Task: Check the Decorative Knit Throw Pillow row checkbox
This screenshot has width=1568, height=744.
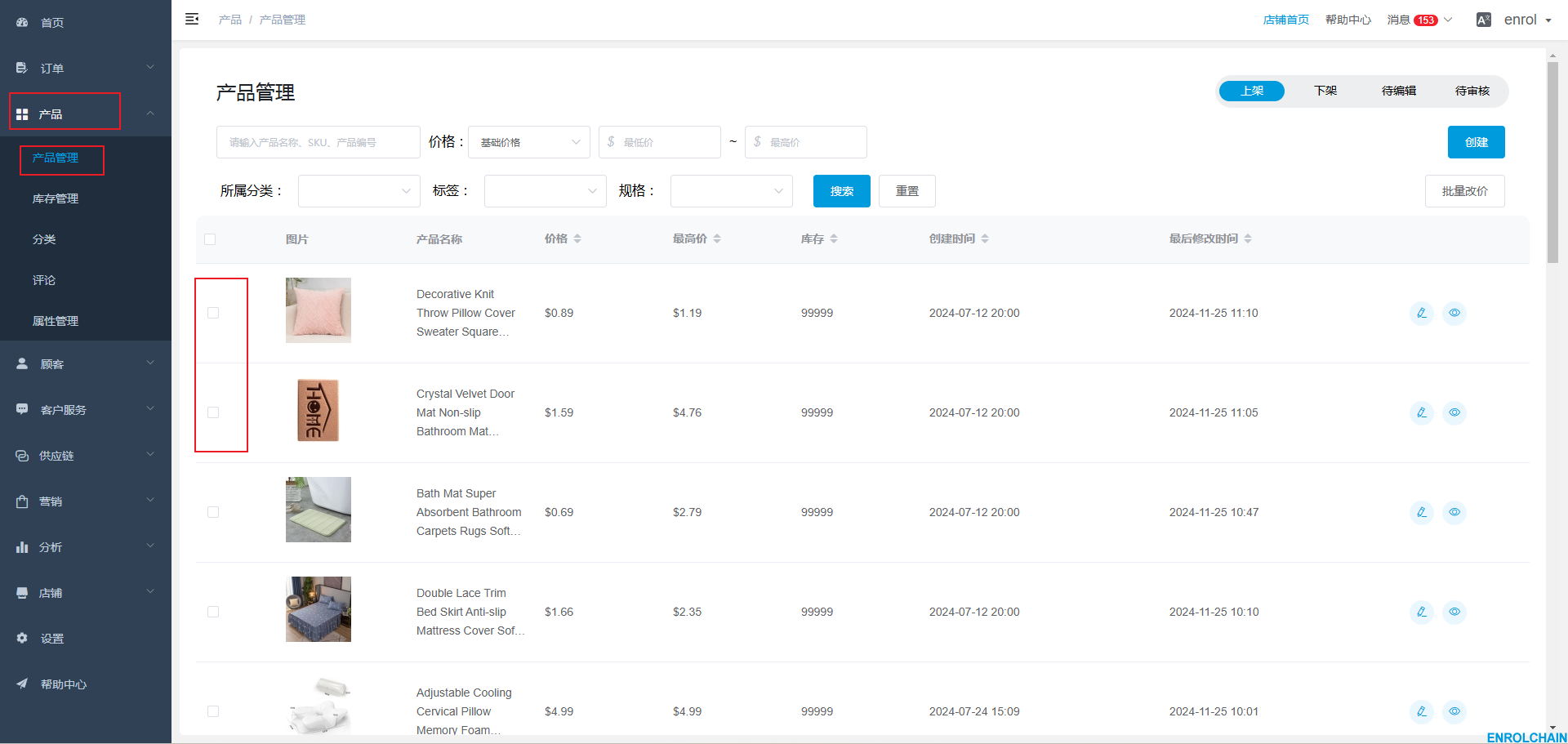Action: [213, 313]
